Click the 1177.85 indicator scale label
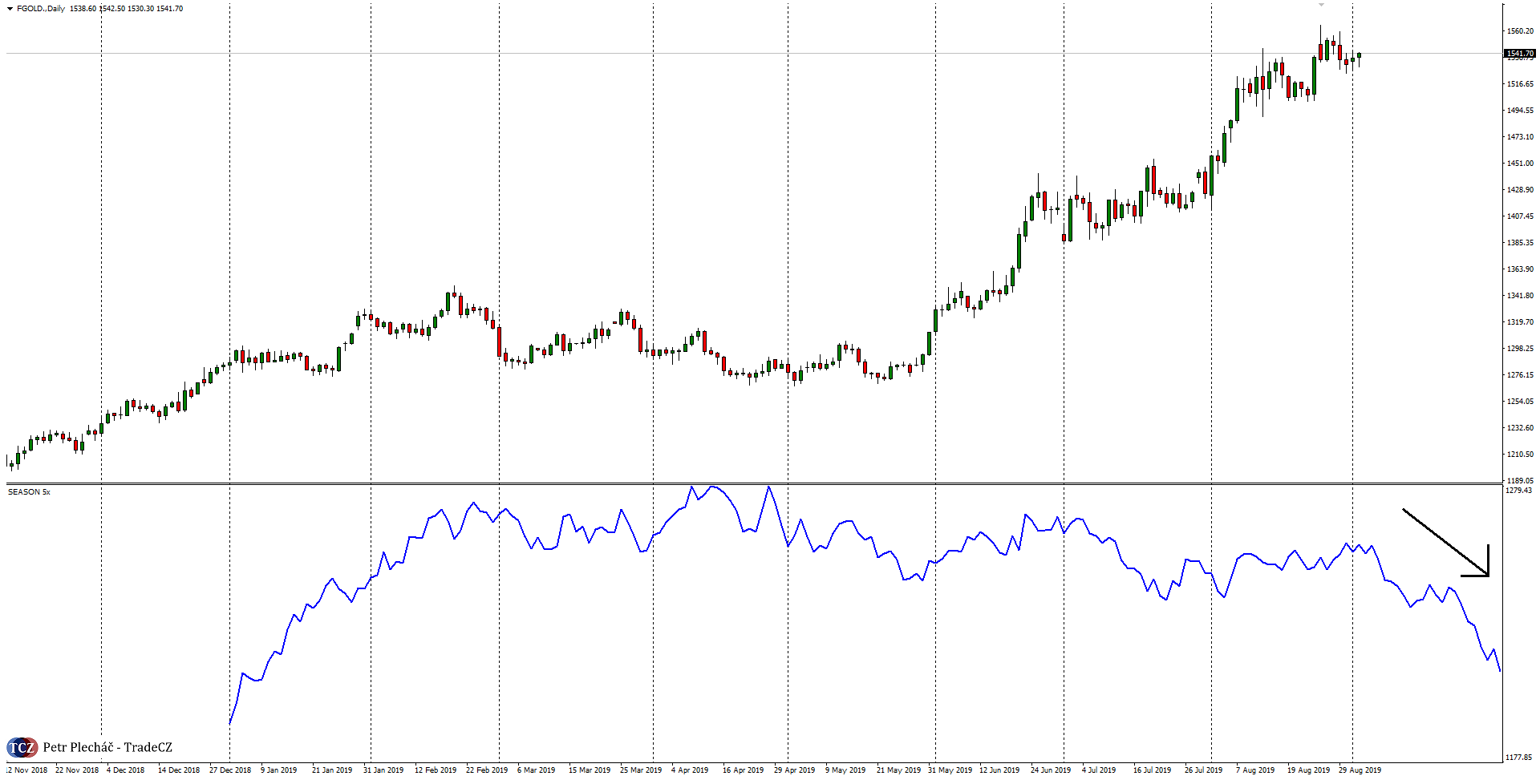The height and width of the screenshot is (784, 1540). point(1519,758)
